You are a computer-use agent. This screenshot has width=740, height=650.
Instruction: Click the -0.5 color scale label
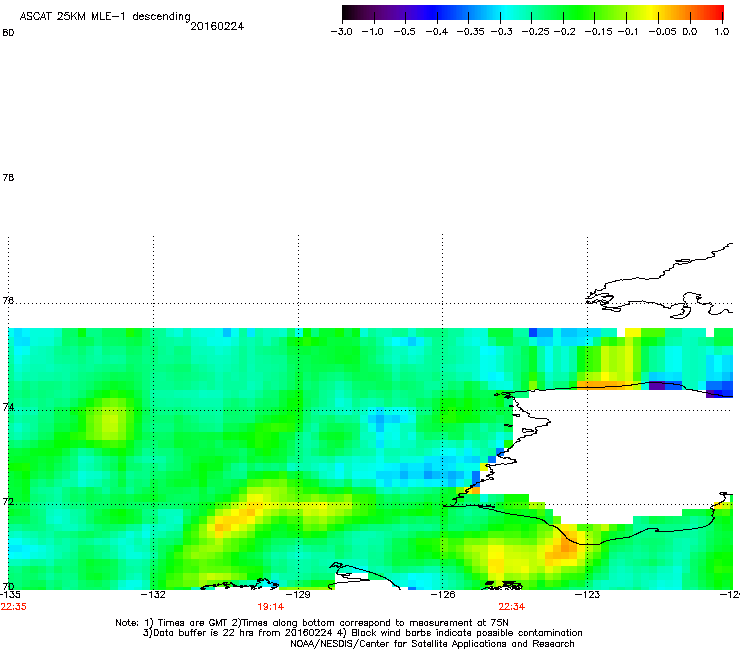404,32
